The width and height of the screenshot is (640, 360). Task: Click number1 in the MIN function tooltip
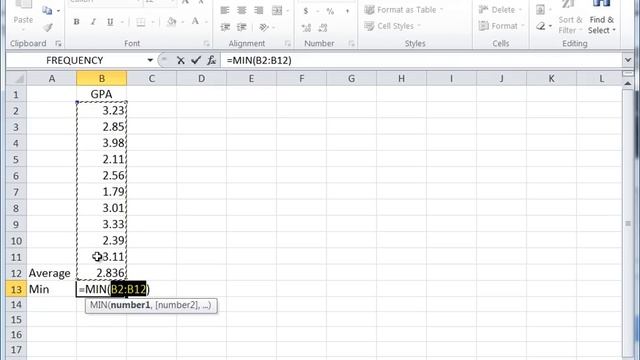[x=131, y=305]
